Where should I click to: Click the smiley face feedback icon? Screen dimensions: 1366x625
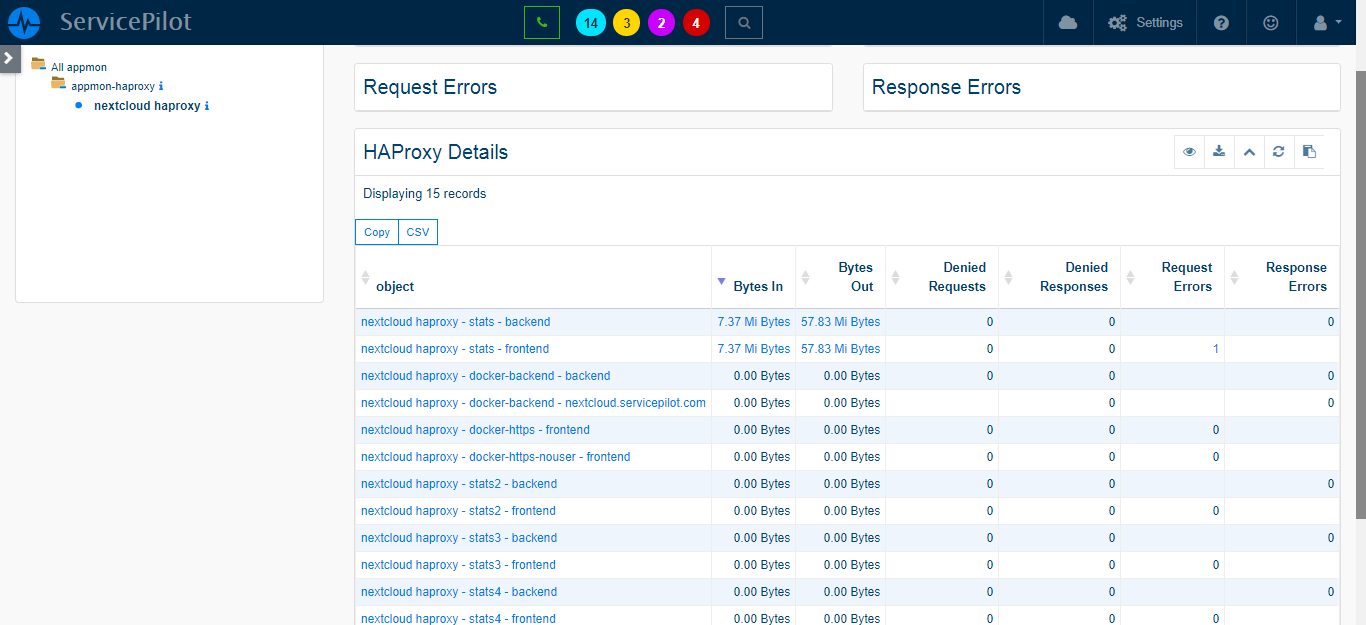tap(1271, 22)
